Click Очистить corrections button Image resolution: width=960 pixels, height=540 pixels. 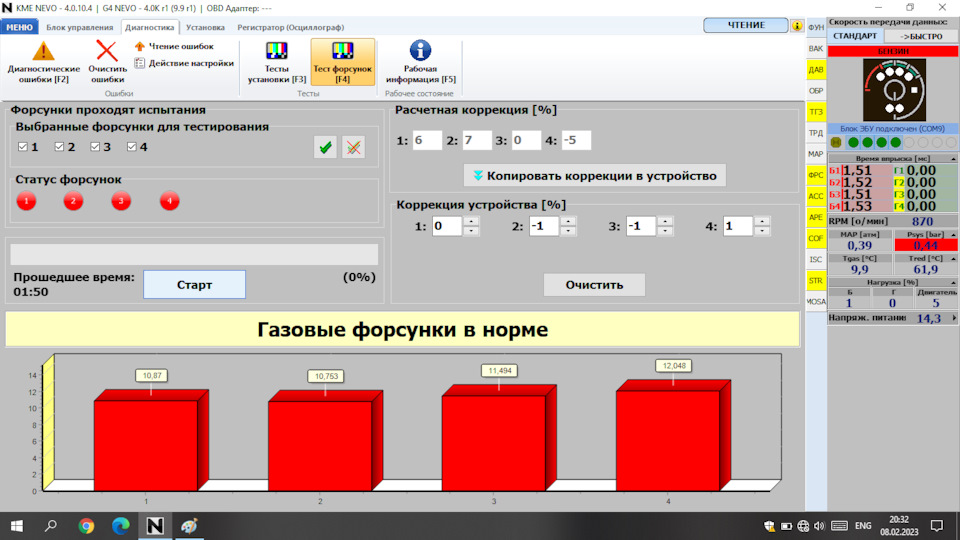coord(594,285)
